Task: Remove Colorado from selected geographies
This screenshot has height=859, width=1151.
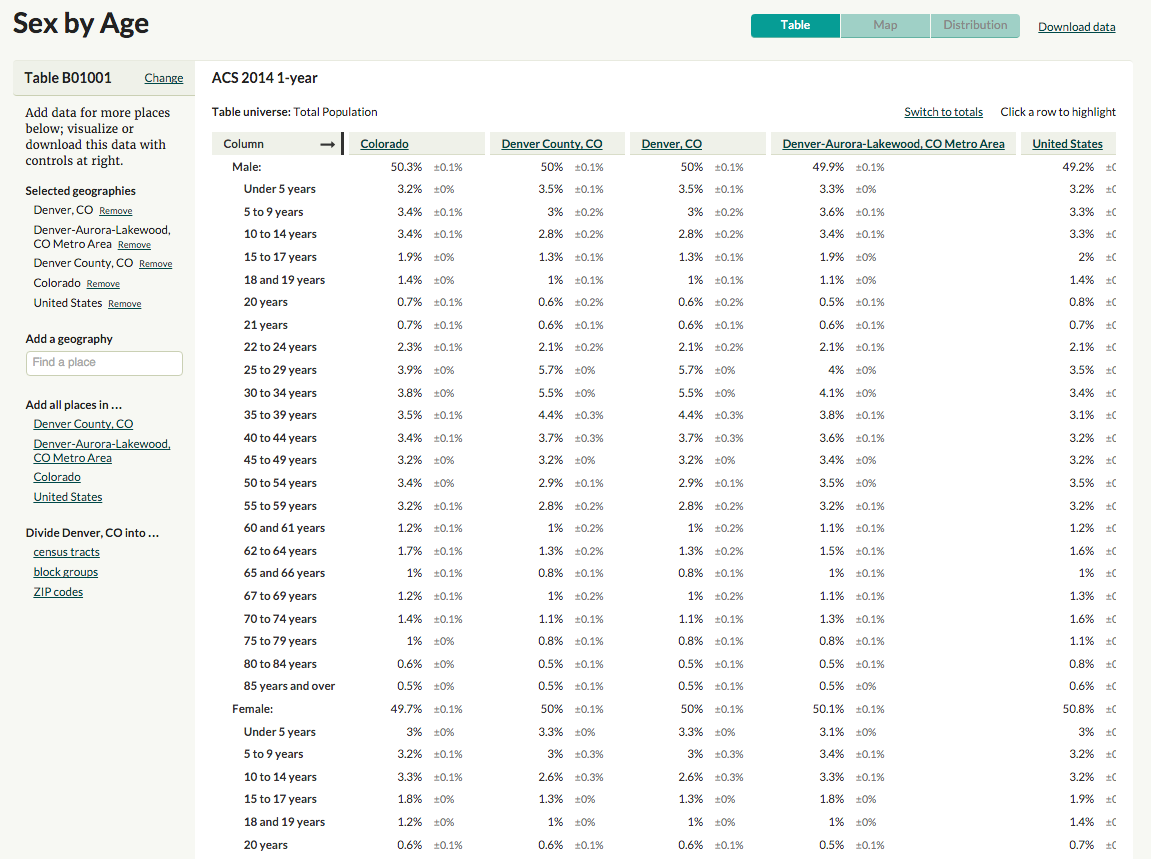Action: coord(103,284)
